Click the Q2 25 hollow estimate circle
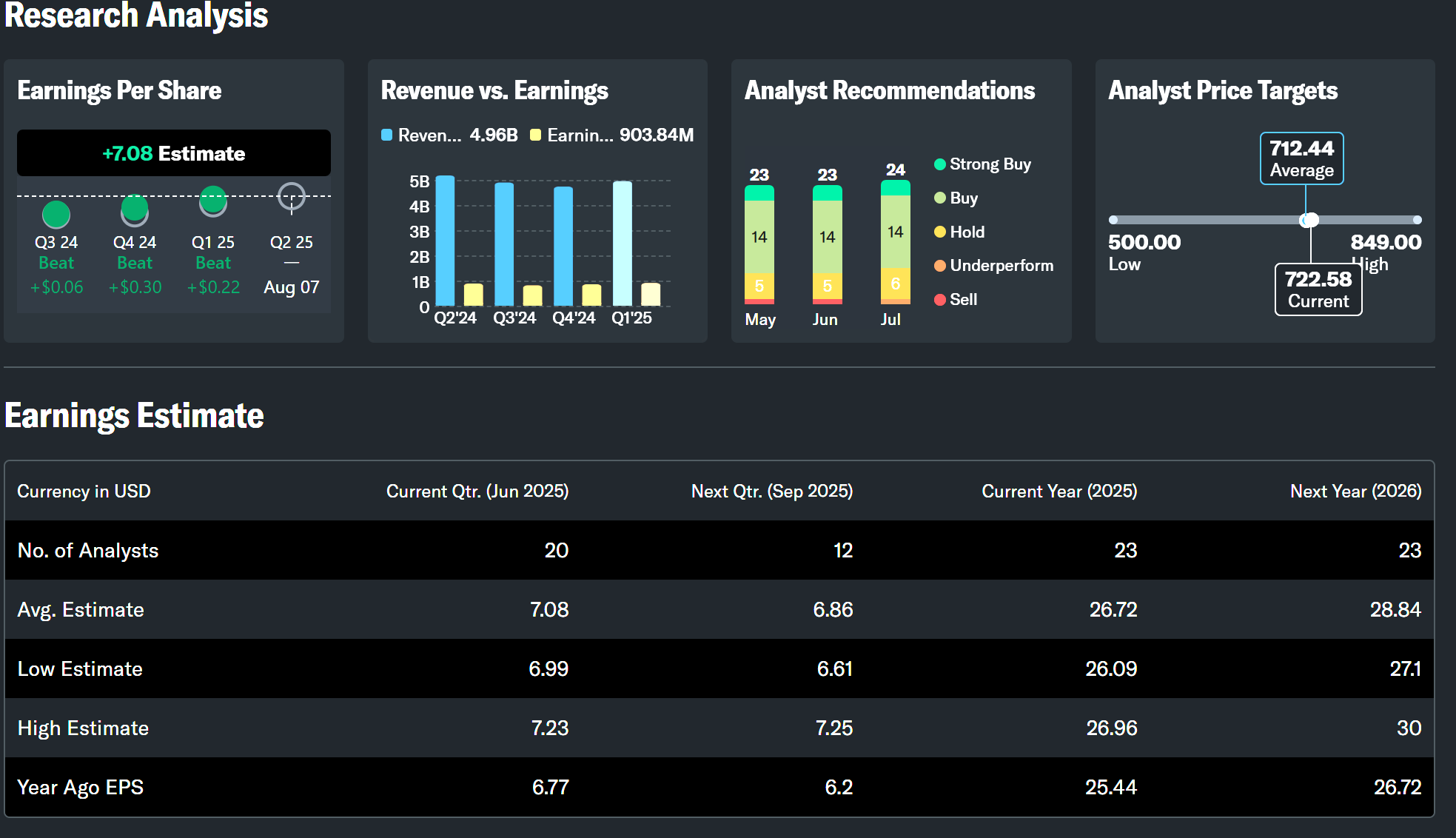The height and width of the screenshot is (838, 1456). click(292, 197)
